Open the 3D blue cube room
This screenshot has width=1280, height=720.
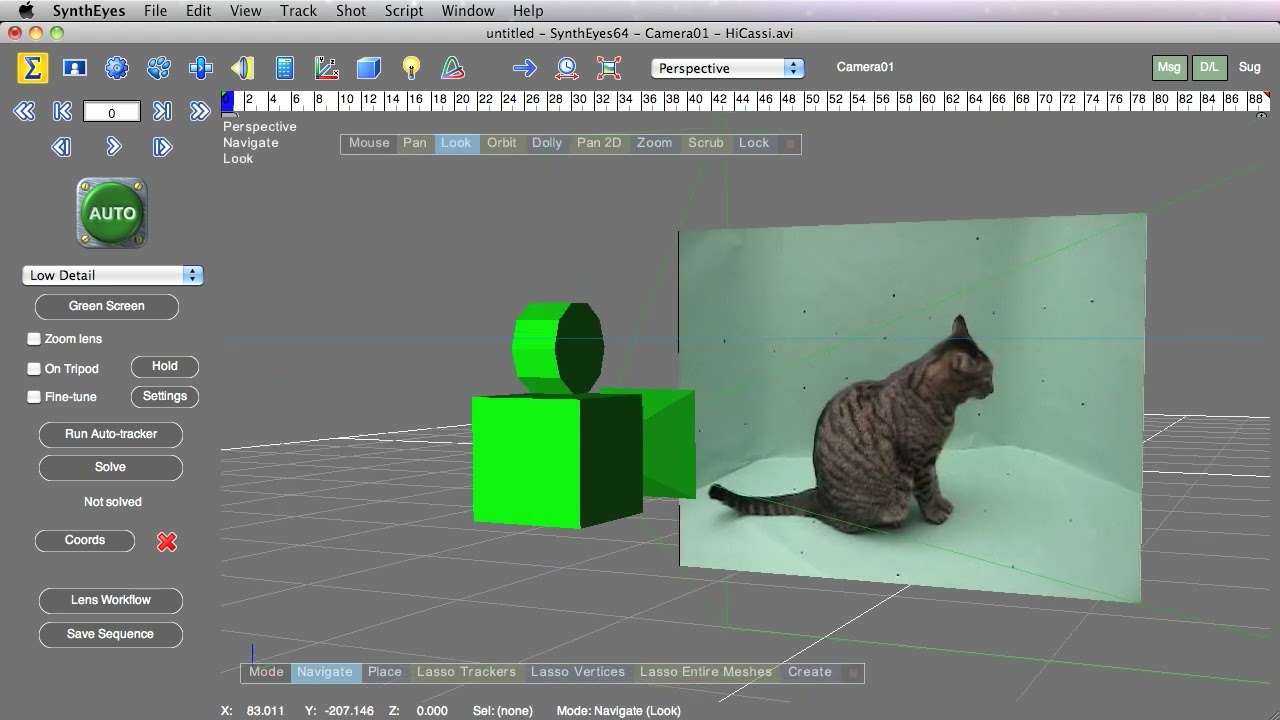tap(369, 68)
